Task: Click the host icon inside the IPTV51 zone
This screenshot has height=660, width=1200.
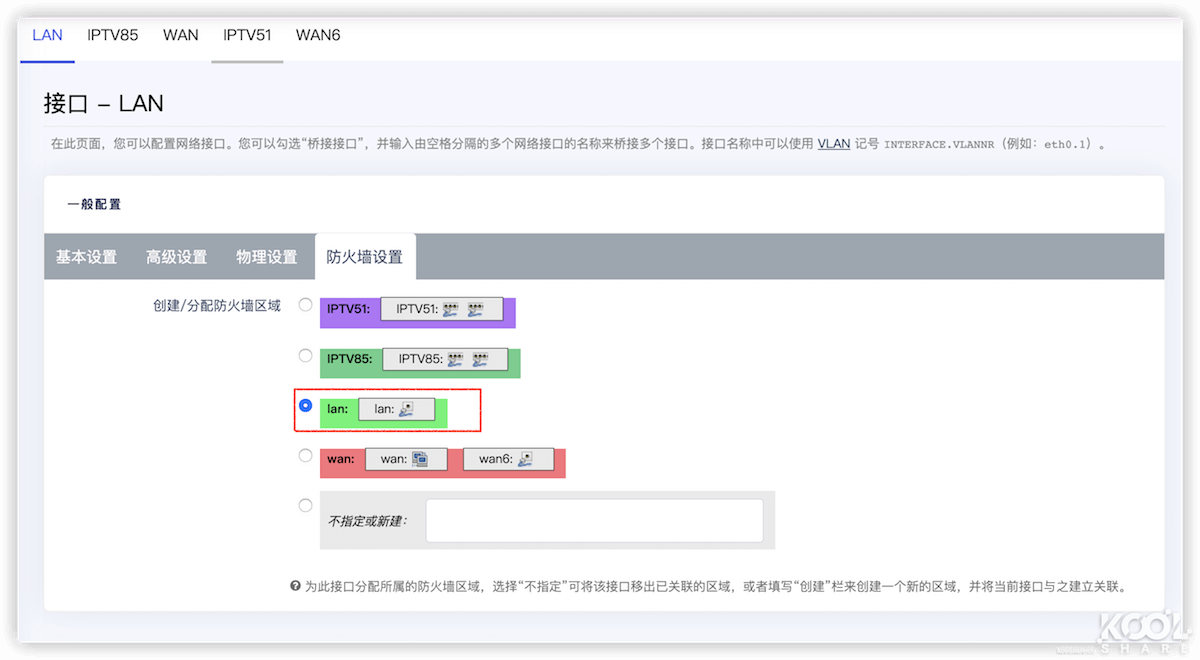Action: 450,311
